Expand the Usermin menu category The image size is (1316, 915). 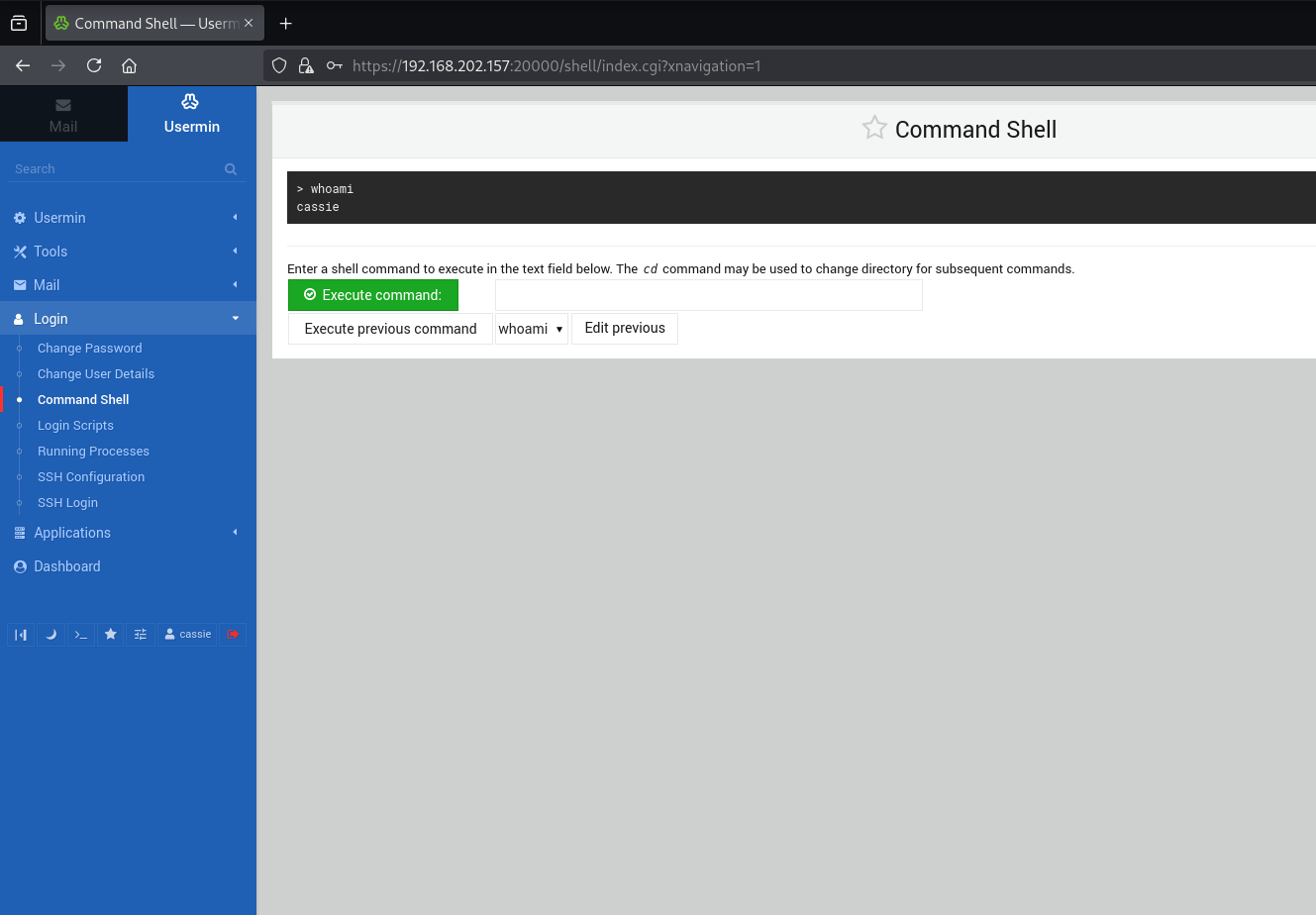(128, 218)
